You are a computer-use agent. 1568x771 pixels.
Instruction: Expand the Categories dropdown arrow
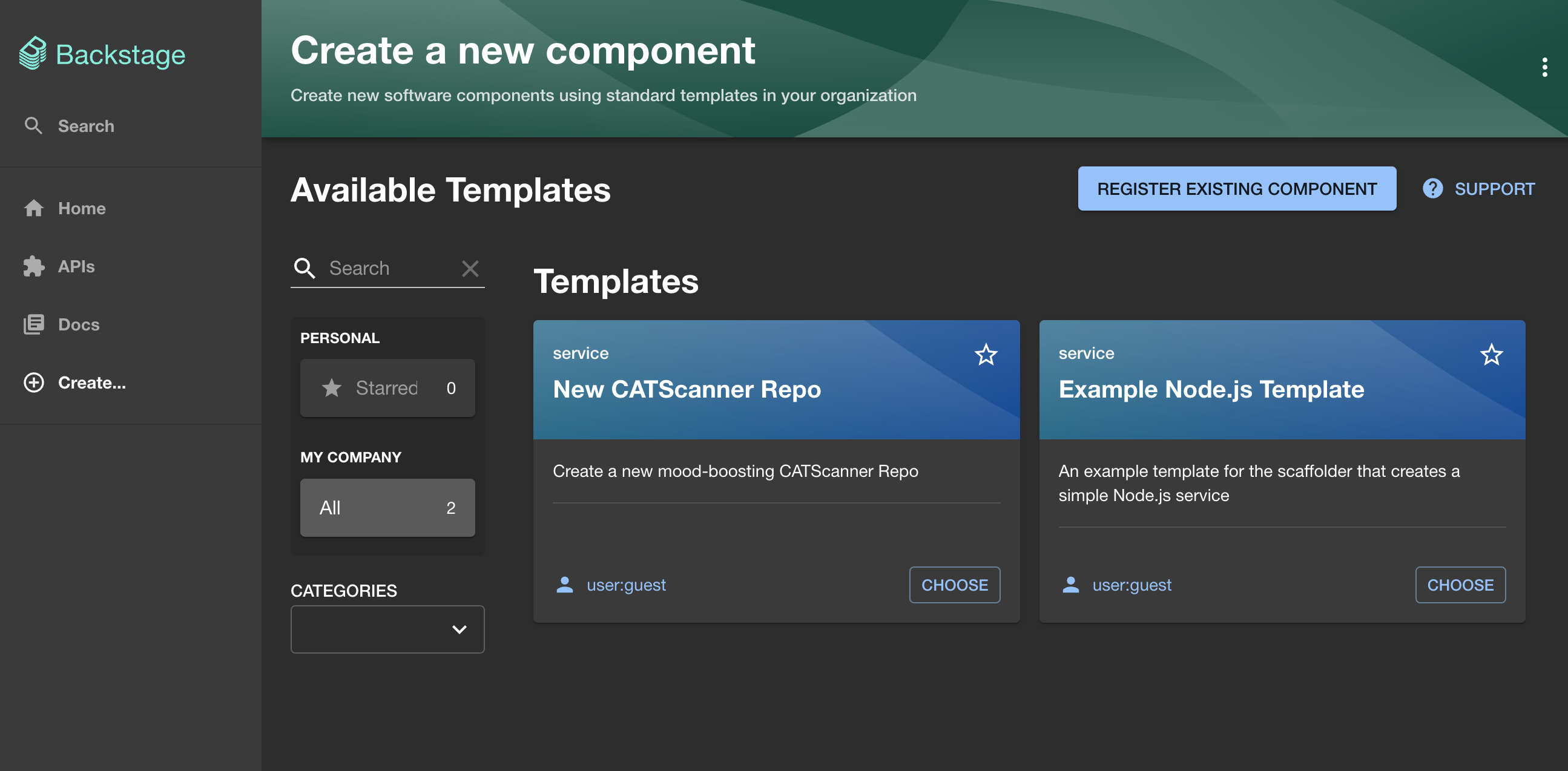click(x=459, y=629)
